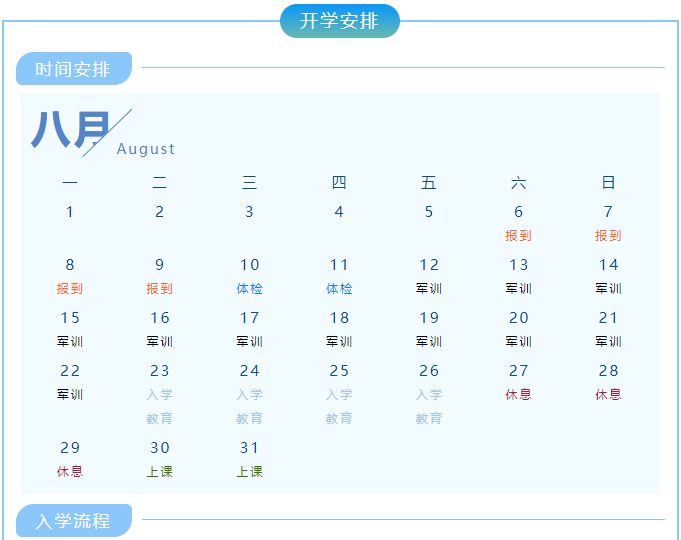Select date 12 in the calendar
681x540 pixels.
click(x=429, y=265)
